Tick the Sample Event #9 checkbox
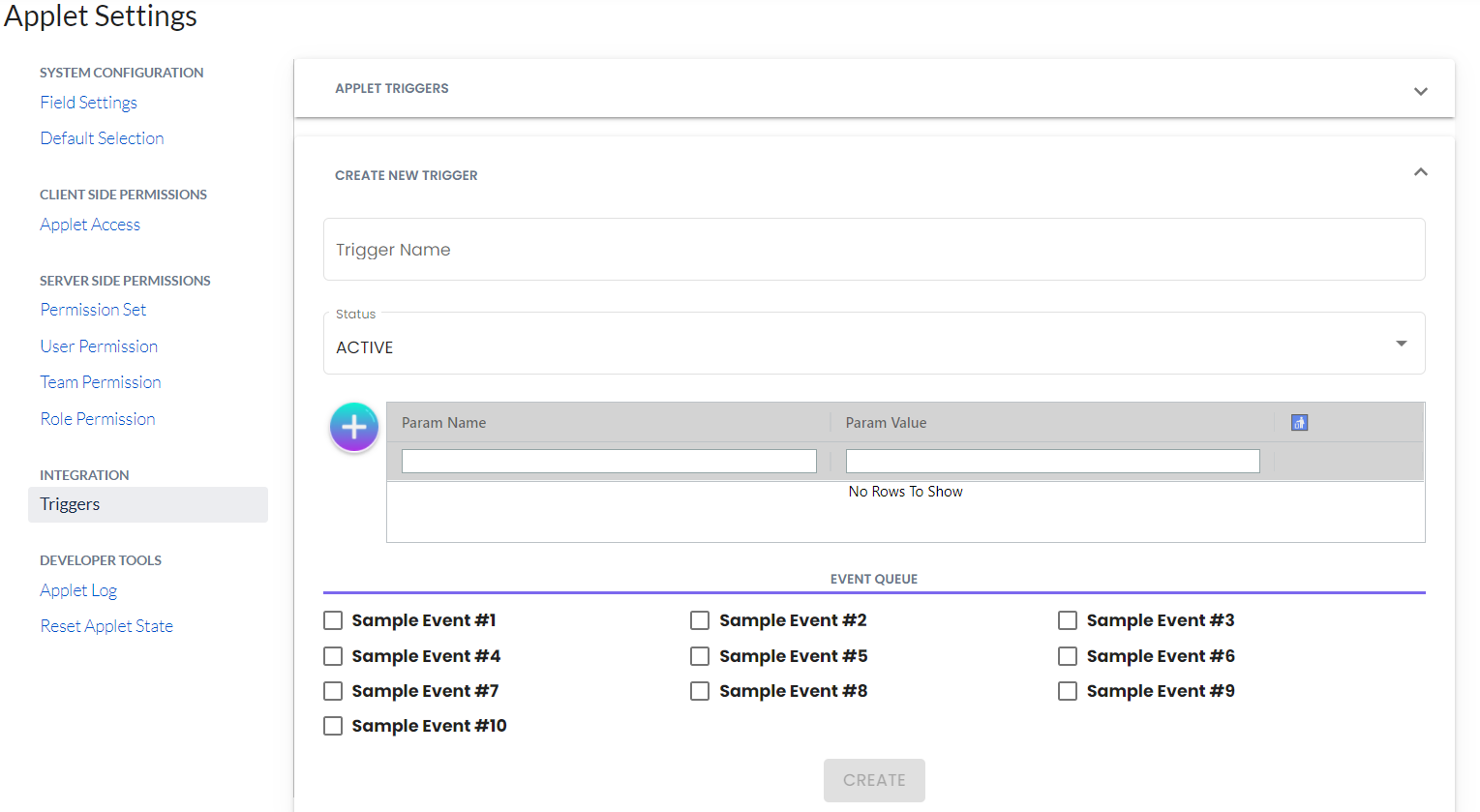 tap(1068, 691)
